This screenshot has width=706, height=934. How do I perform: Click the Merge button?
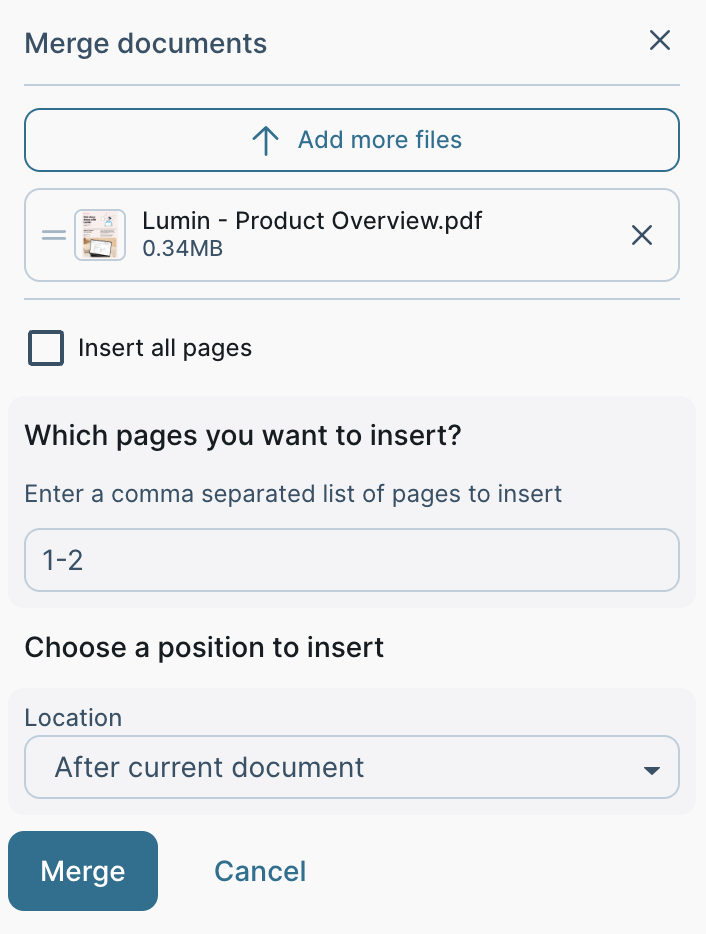pos(82,871)
